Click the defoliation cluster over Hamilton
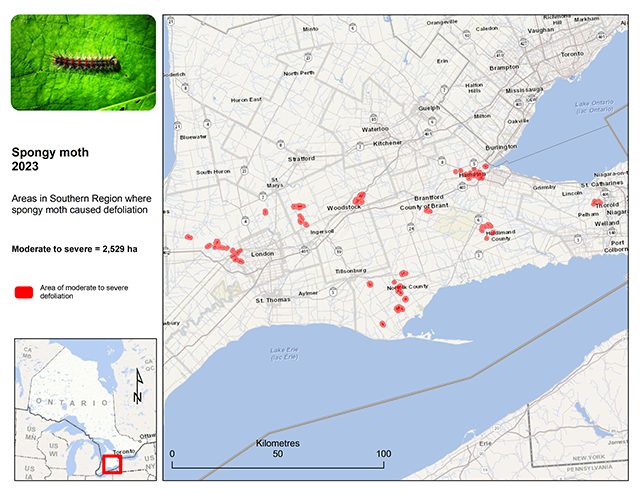Screen dimensions: 640x495 click(471, 173)
